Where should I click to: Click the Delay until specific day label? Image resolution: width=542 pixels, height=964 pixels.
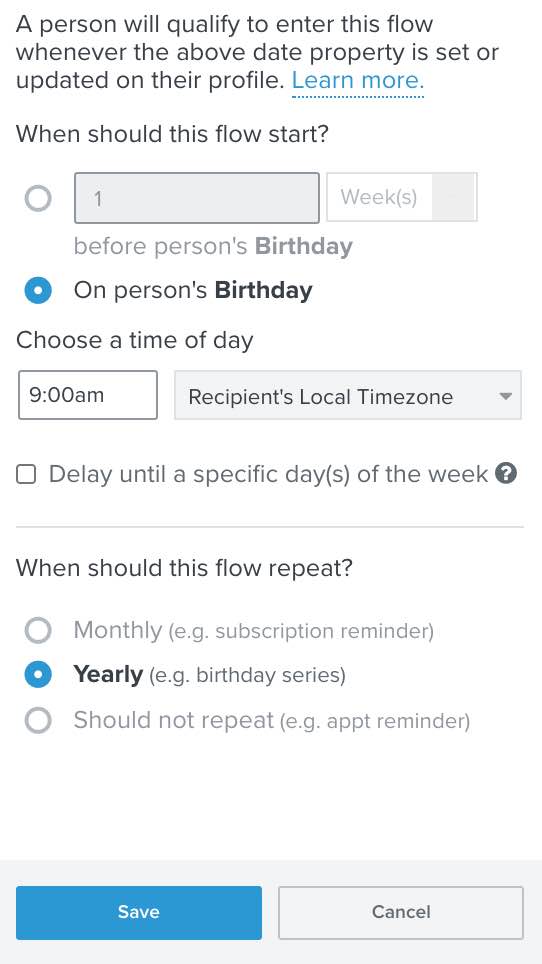click(269, 474)
